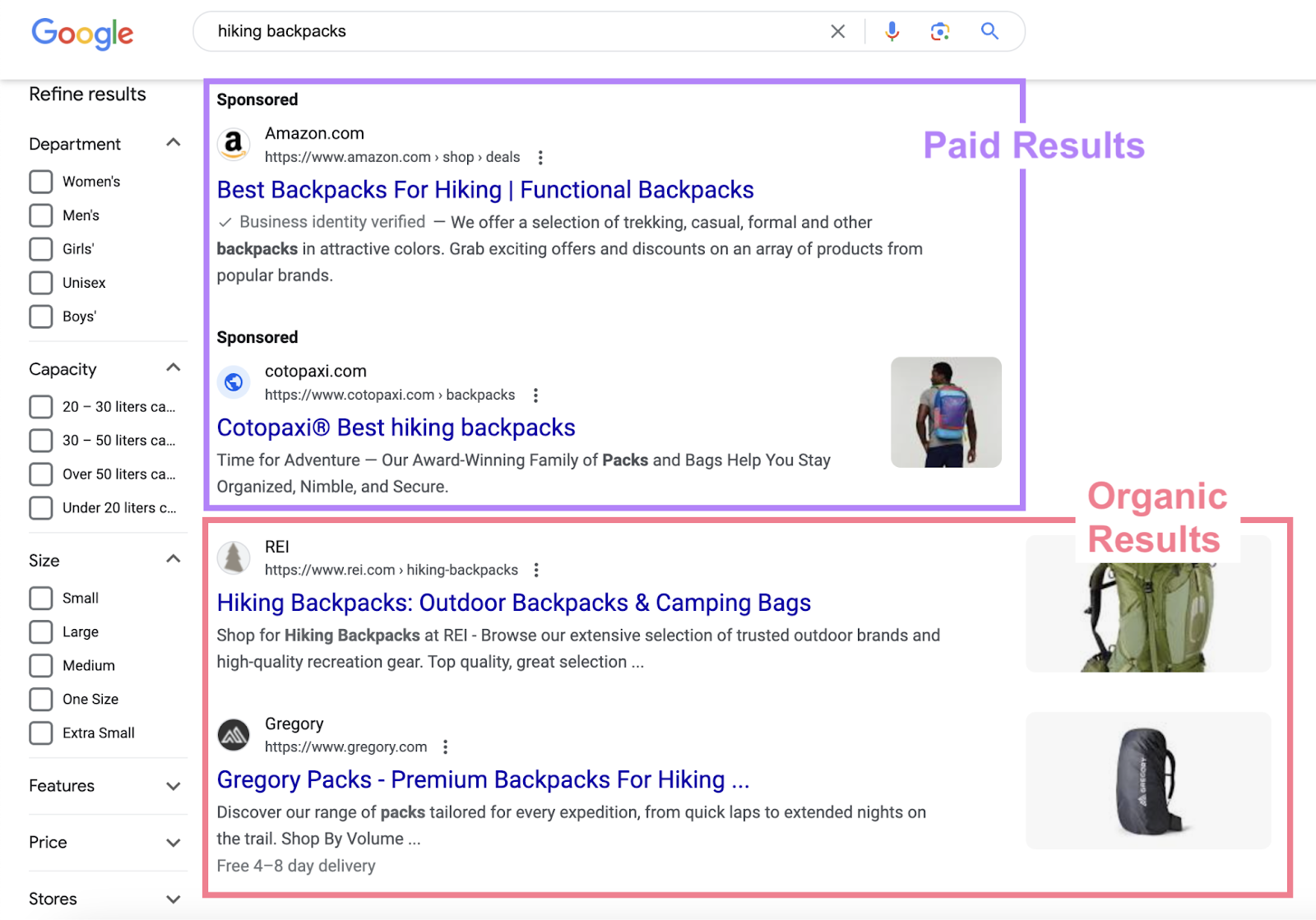Collapse the Department filter section
This screenshot has height=920, width=1316.
(x=173, y=143)
